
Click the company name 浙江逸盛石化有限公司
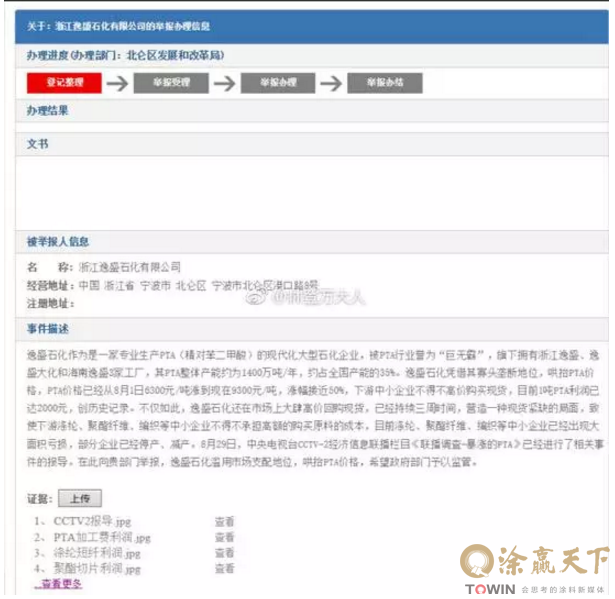click(130, 268)
